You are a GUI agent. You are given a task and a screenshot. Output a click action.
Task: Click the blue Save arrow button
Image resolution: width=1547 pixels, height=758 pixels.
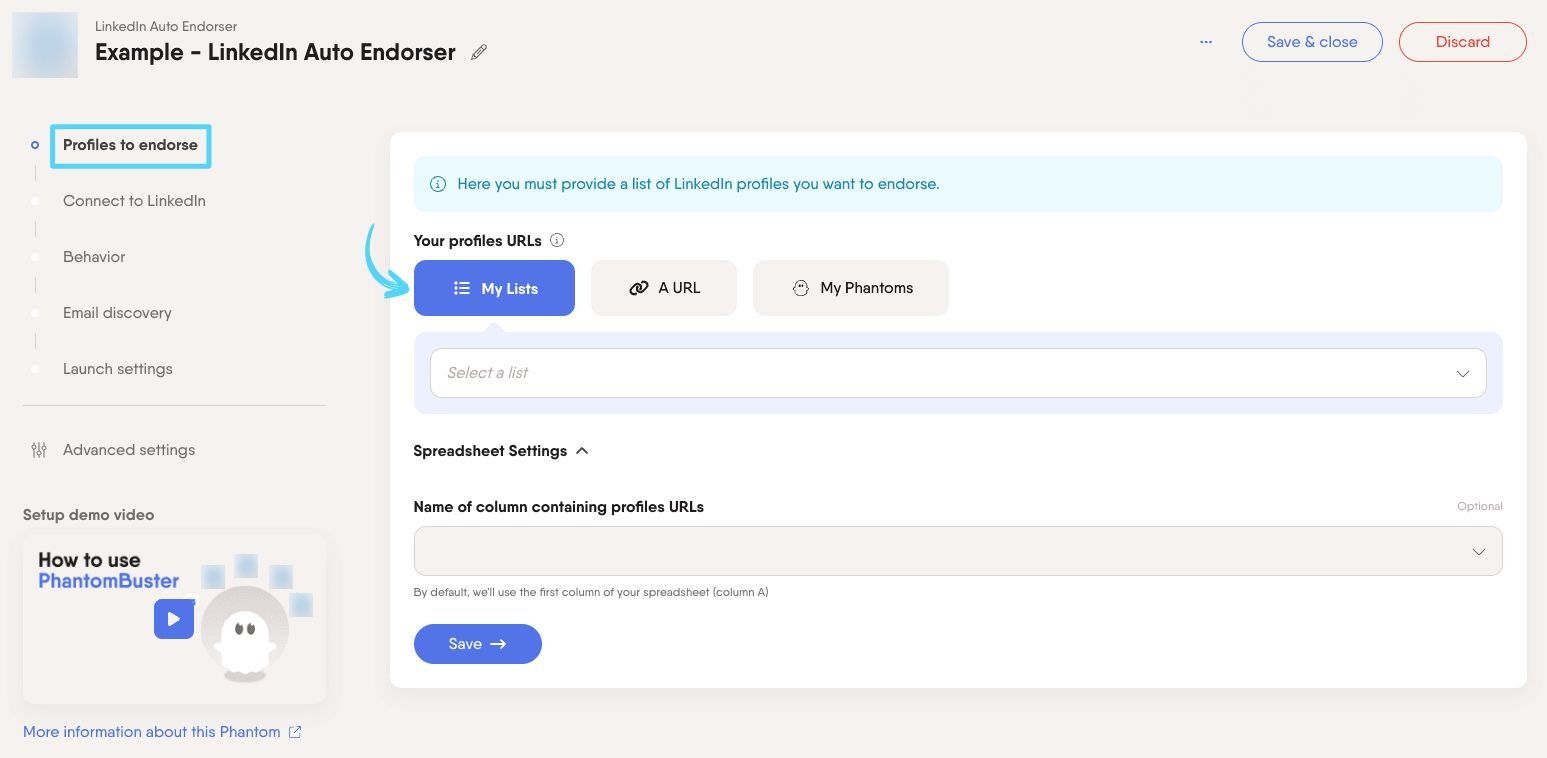tap(478, 644)
